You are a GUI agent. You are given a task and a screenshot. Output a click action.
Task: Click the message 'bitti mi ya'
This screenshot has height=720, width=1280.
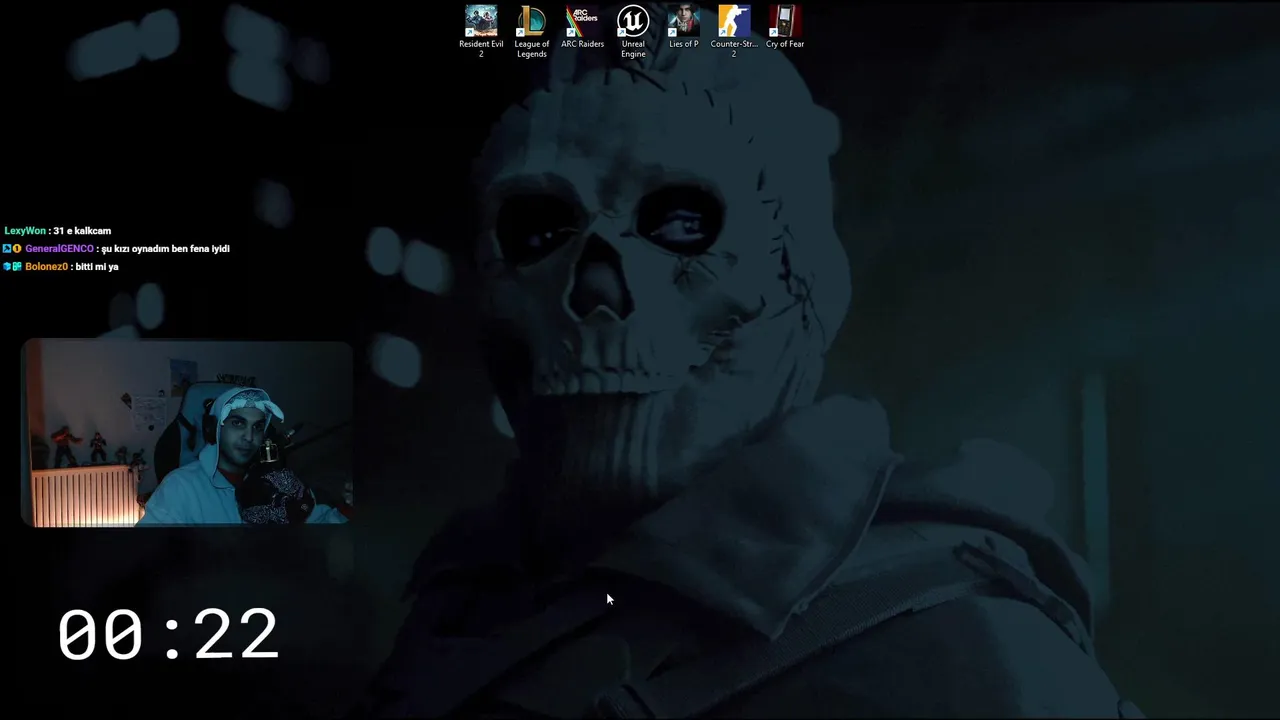point(98,267)
